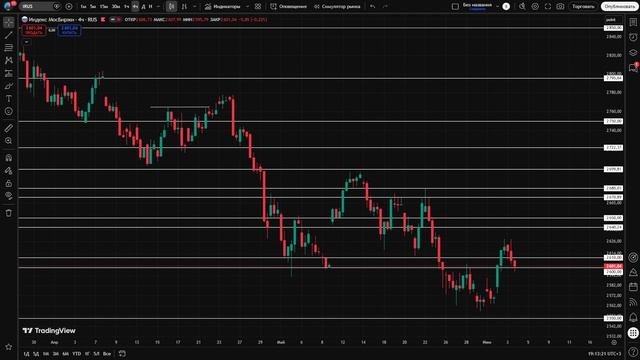Open the Fibonacci and Gann tools
This screenshot has width=640, height=360.
(9, 48)
